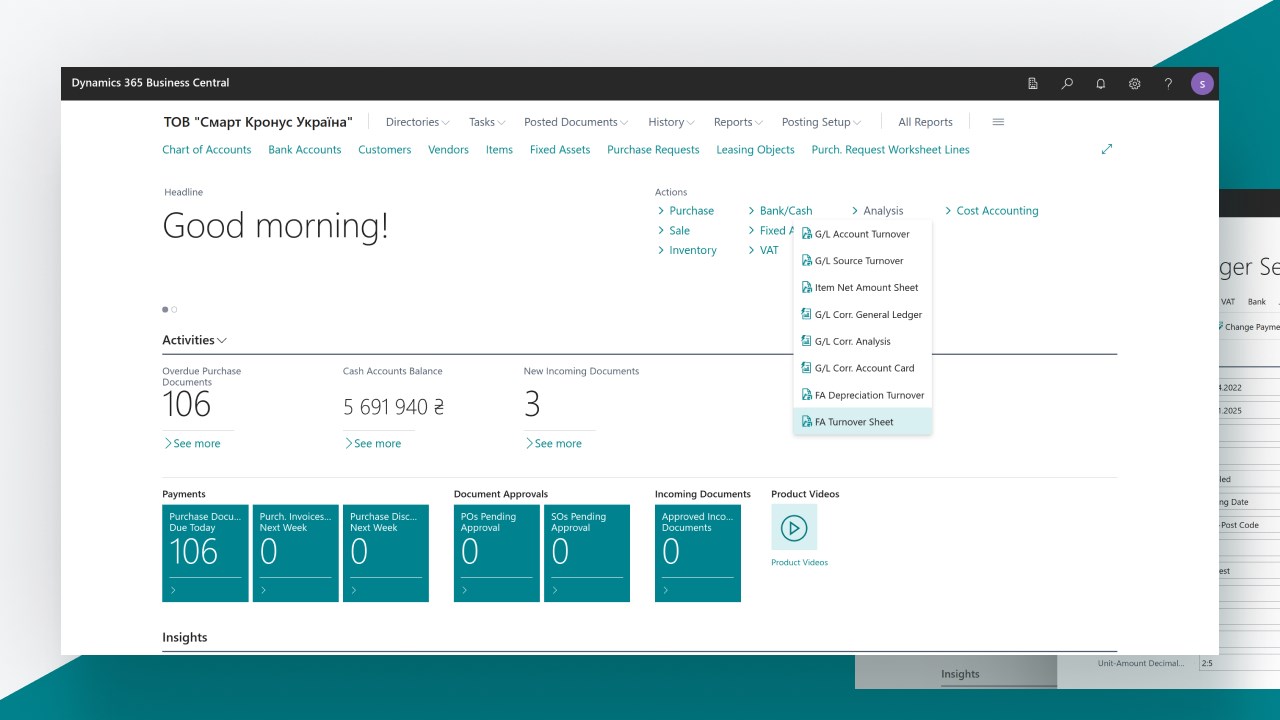The image size is (1280, 720).
Task: Open the report inbox icon in header
Action: click(1033, 83)
